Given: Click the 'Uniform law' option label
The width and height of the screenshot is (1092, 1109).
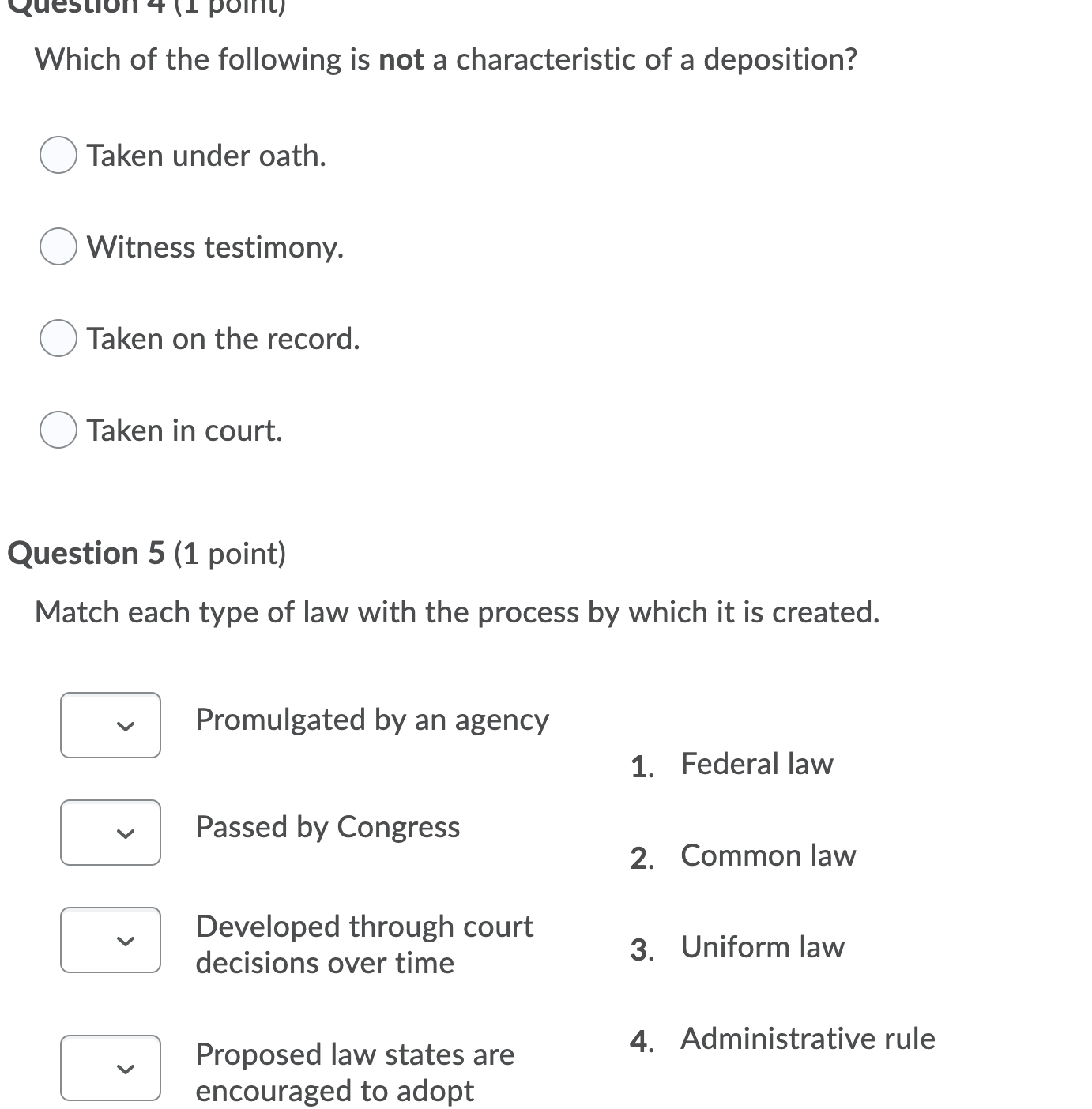Looking at the screenshot, I should pos(762,946).
